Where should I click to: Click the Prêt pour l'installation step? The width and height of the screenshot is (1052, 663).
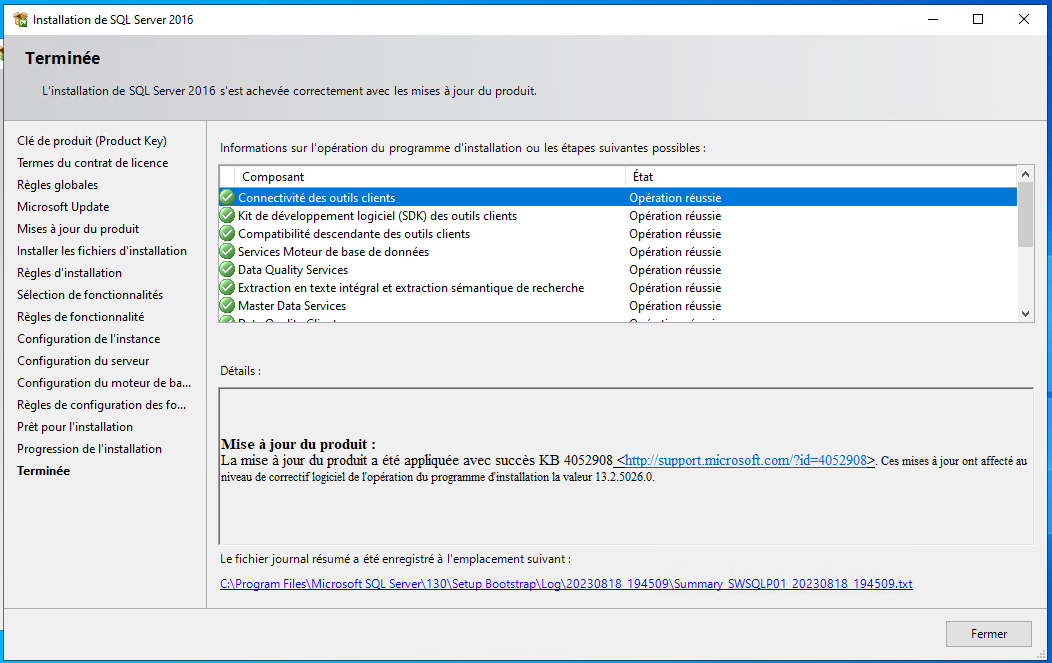[75, 427]
